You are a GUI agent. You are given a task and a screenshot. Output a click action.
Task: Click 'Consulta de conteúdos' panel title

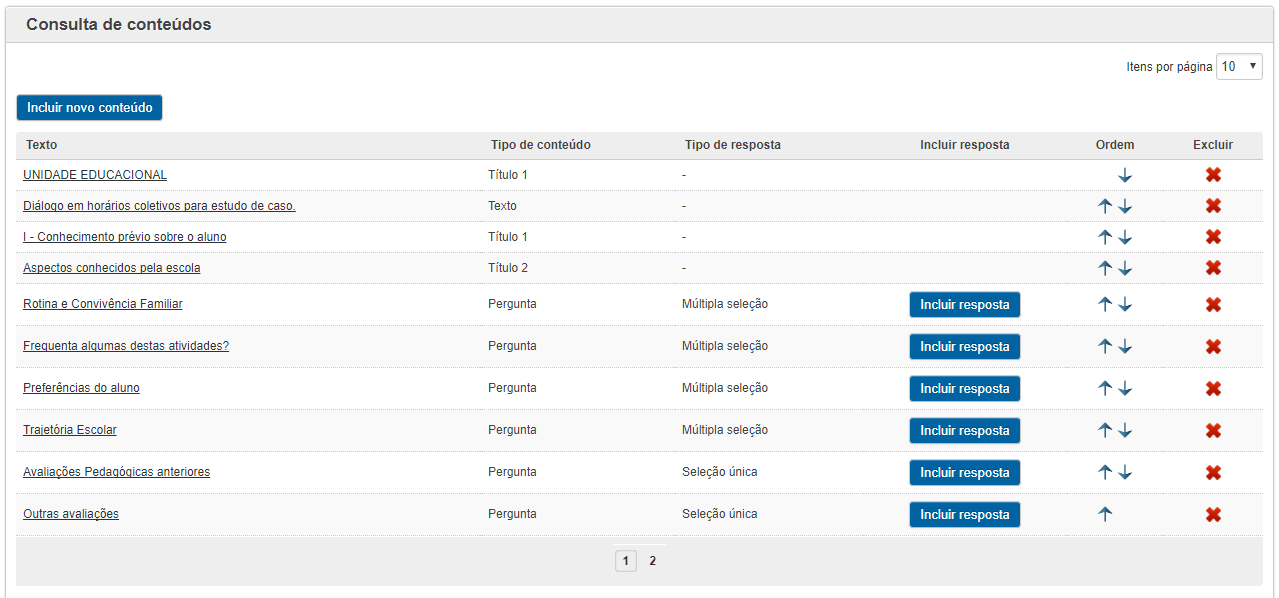tap(119, 25)
